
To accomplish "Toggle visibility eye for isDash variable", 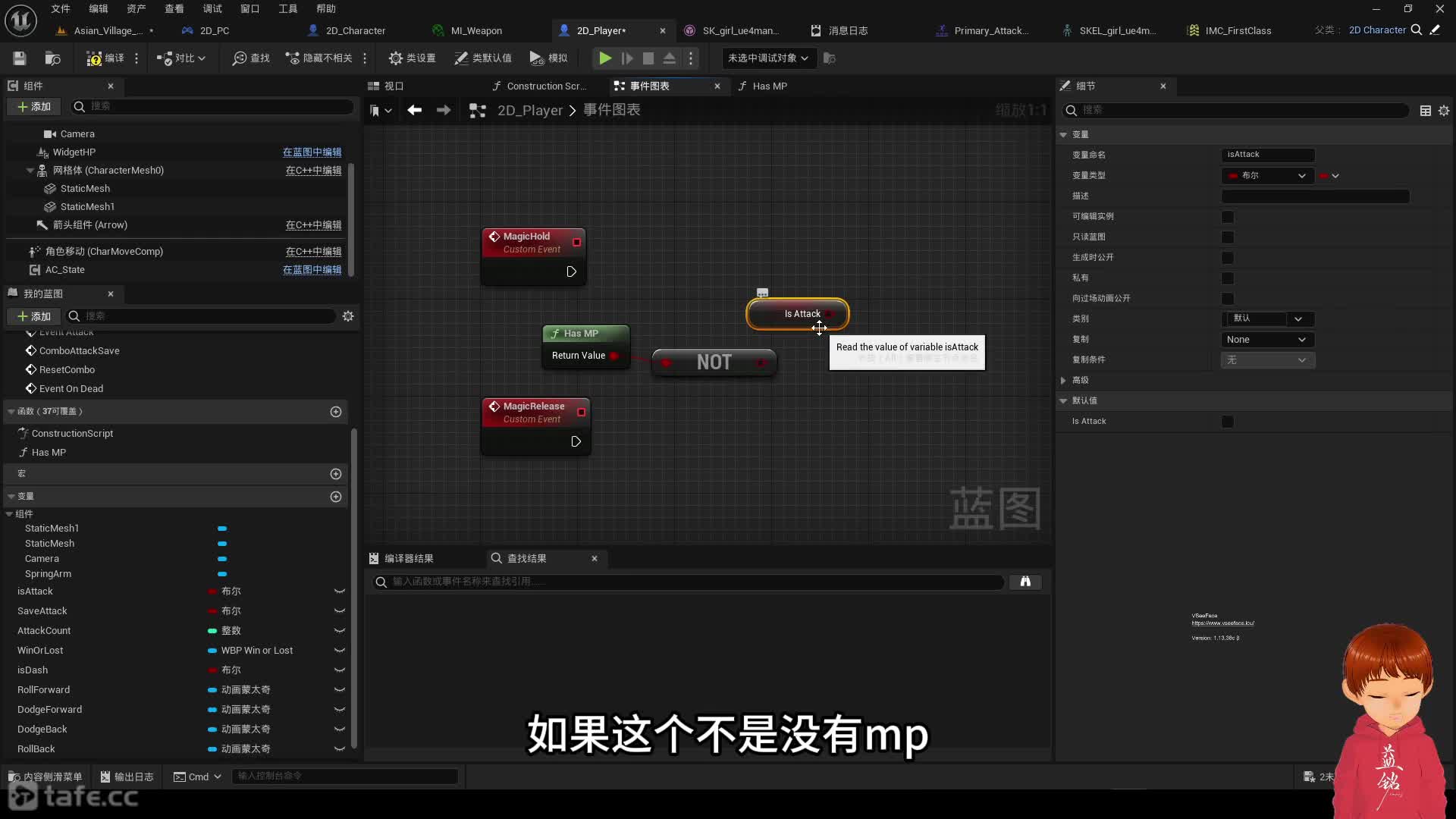I will pyautogui.click(x=340, y=670).
